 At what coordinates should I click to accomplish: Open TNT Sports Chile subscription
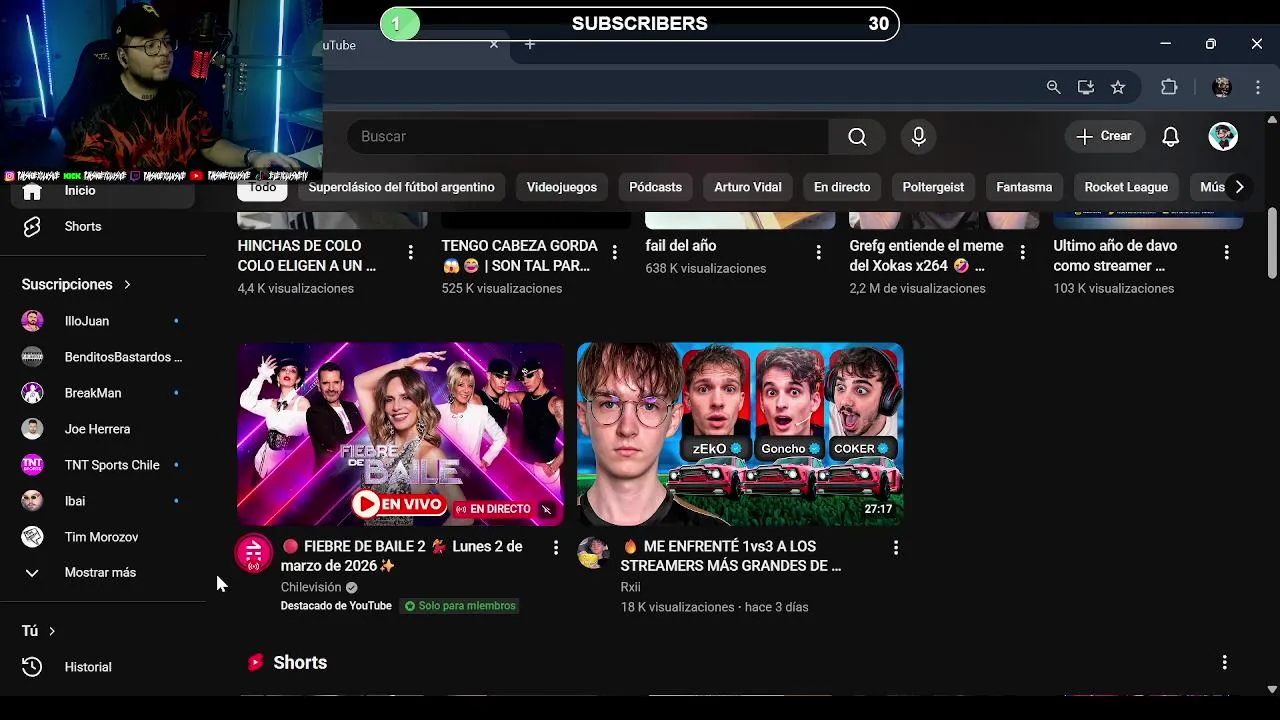click(x=103, y=465)
